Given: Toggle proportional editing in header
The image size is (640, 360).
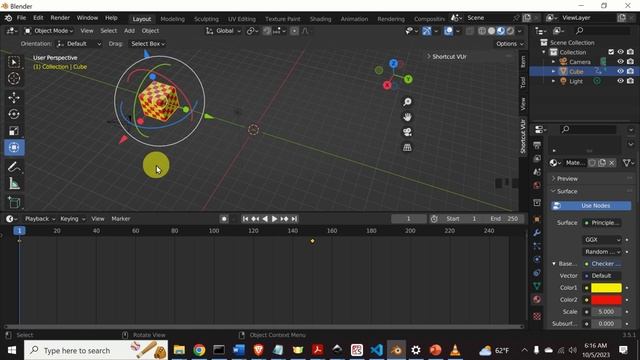Looking at the screenshot, I should (x=294, y=31).
